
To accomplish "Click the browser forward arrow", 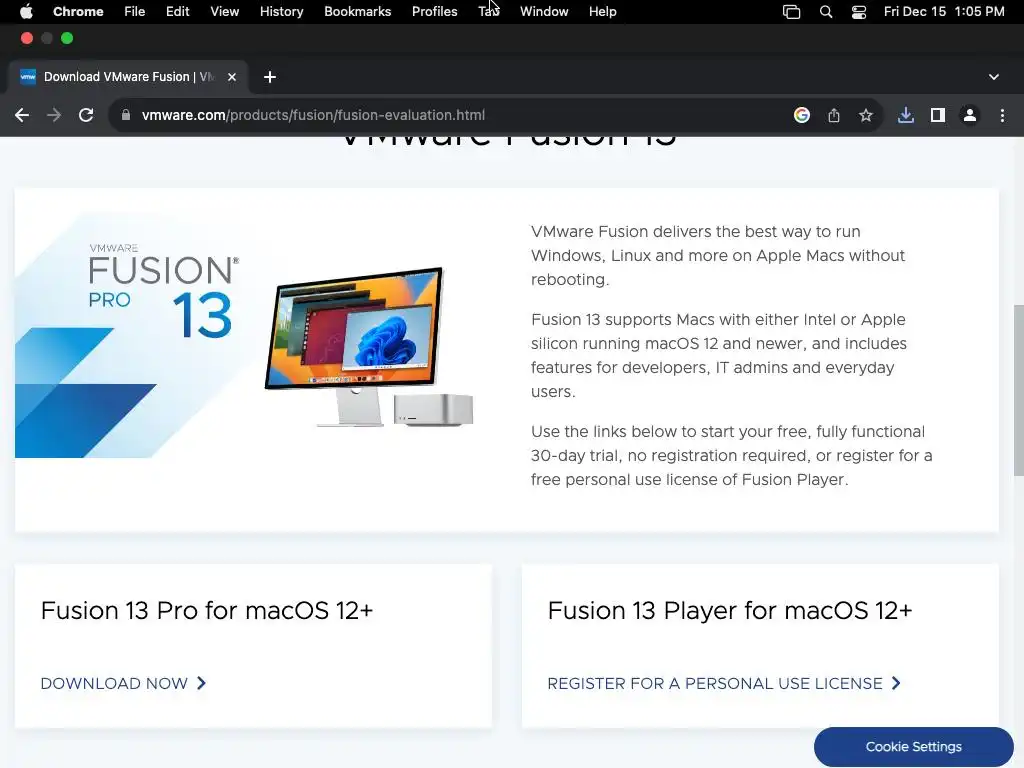I will (x=54, y=116).
